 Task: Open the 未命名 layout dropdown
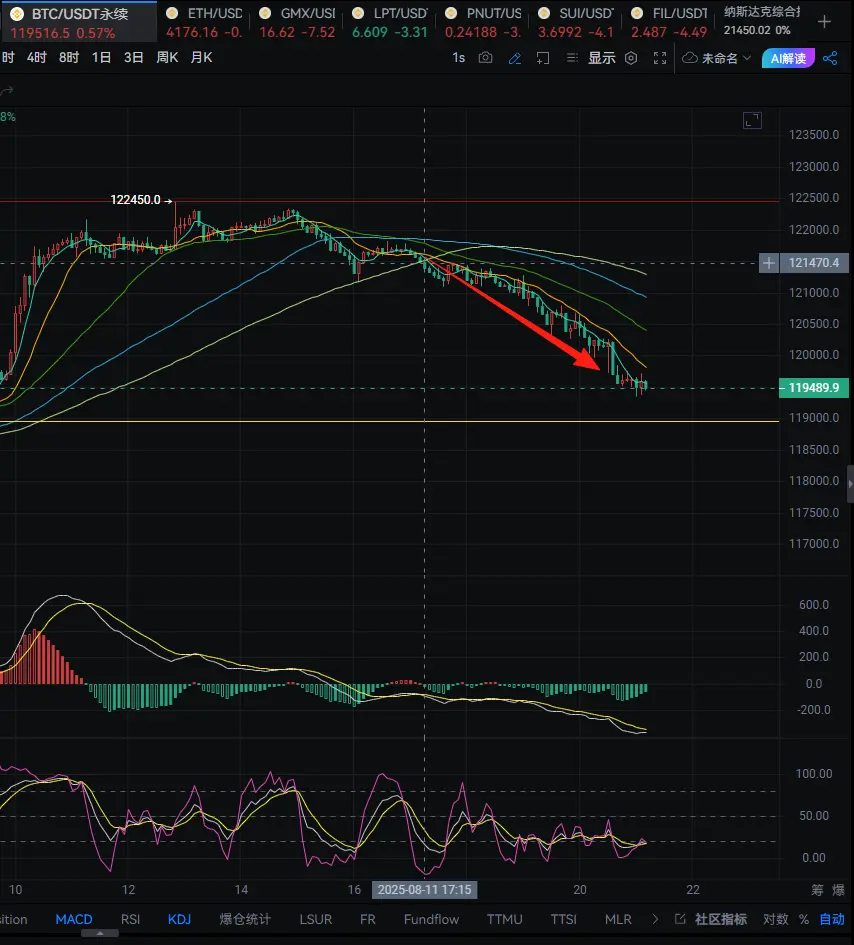pyautogui.click(x=717, y=58)
